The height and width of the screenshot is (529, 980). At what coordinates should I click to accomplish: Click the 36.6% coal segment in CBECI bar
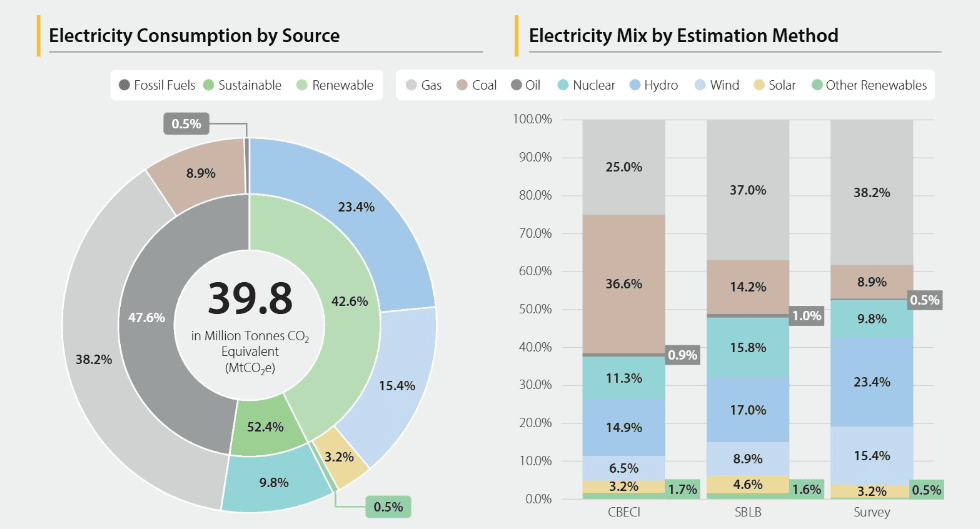(624, 284)
